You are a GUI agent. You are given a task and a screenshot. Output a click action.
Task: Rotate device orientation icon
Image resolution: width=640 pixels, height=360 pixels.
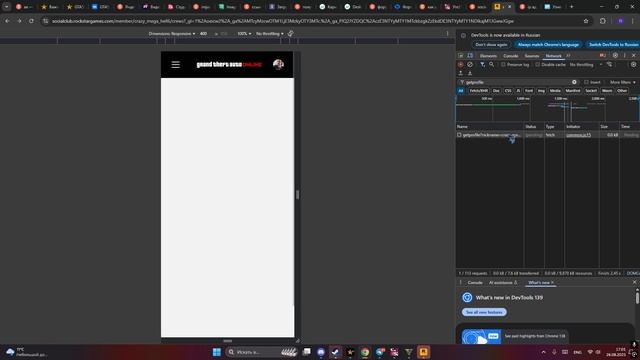tap(290, 33)
